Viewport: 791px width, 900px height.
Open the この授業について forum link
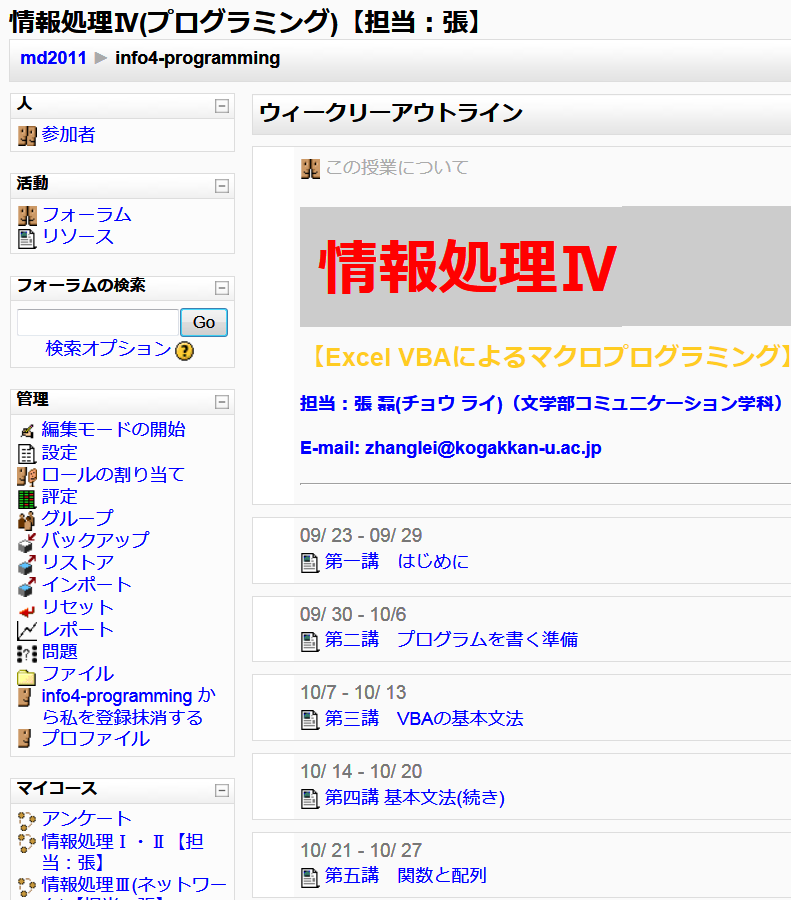pyautogui.click(x=397, y=168)
